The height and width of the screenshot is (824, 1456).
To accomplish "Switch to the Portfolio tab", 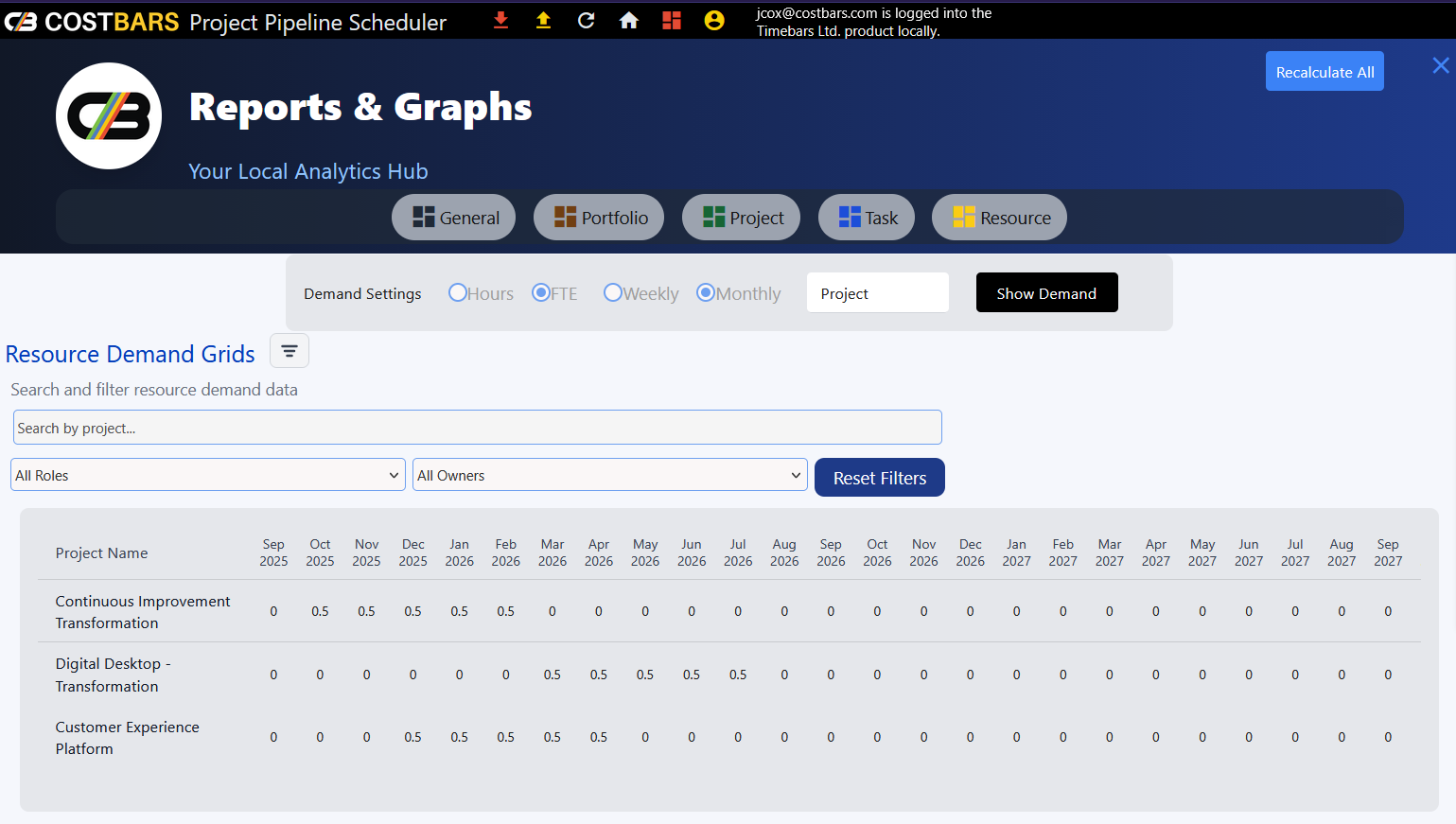I will tap(599, 218).
